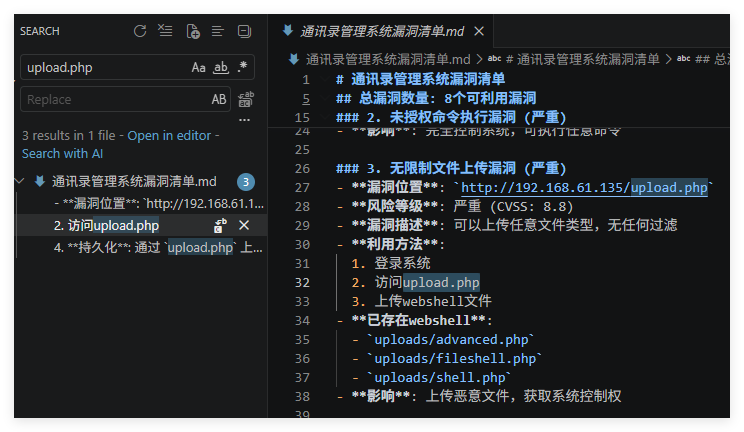Toggle Match Case option

tap(198, 67)
